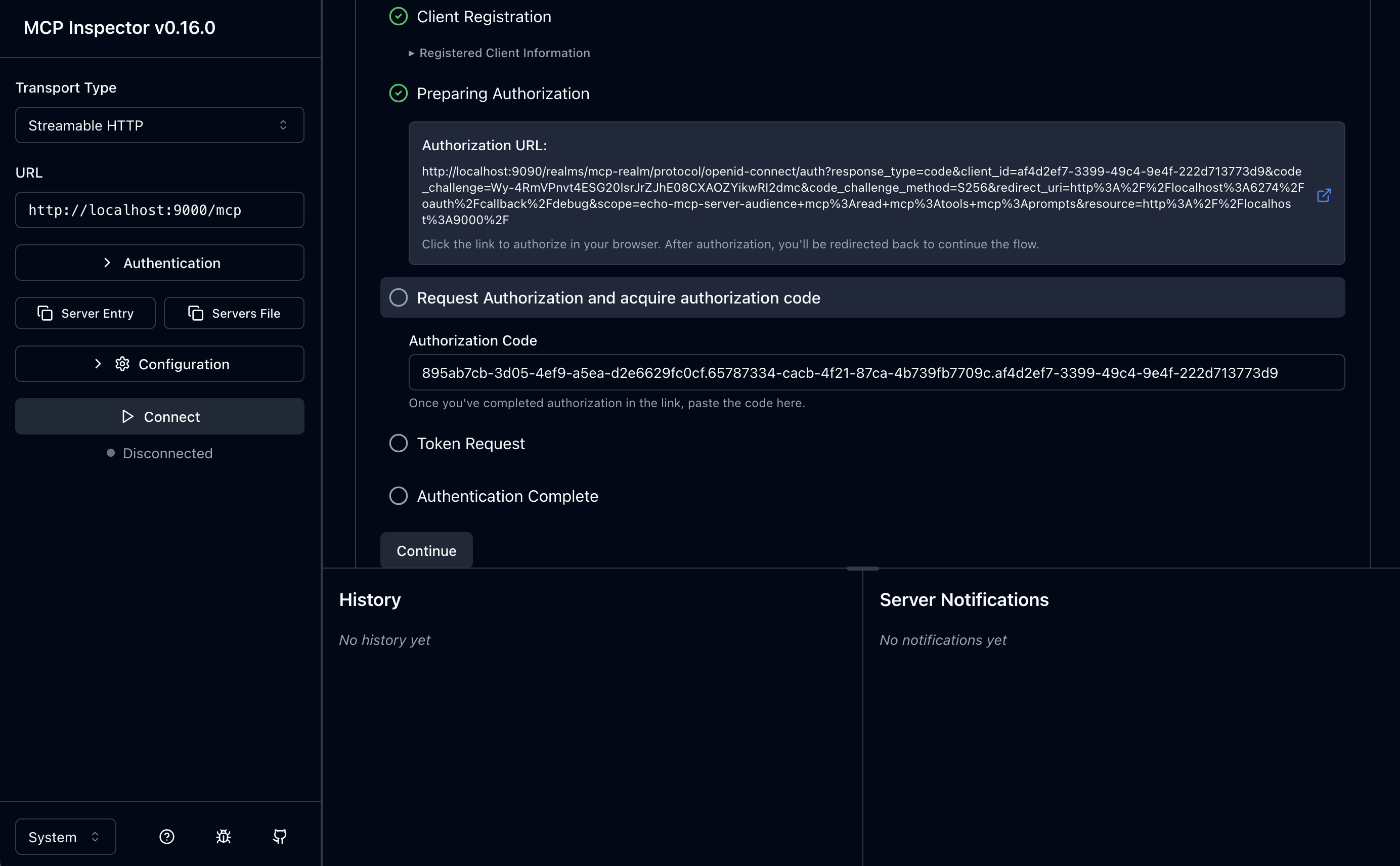Open the authorization URL external link icon
The width and height of the screenshot is (1400, 866).
[x=1324, y=195]
